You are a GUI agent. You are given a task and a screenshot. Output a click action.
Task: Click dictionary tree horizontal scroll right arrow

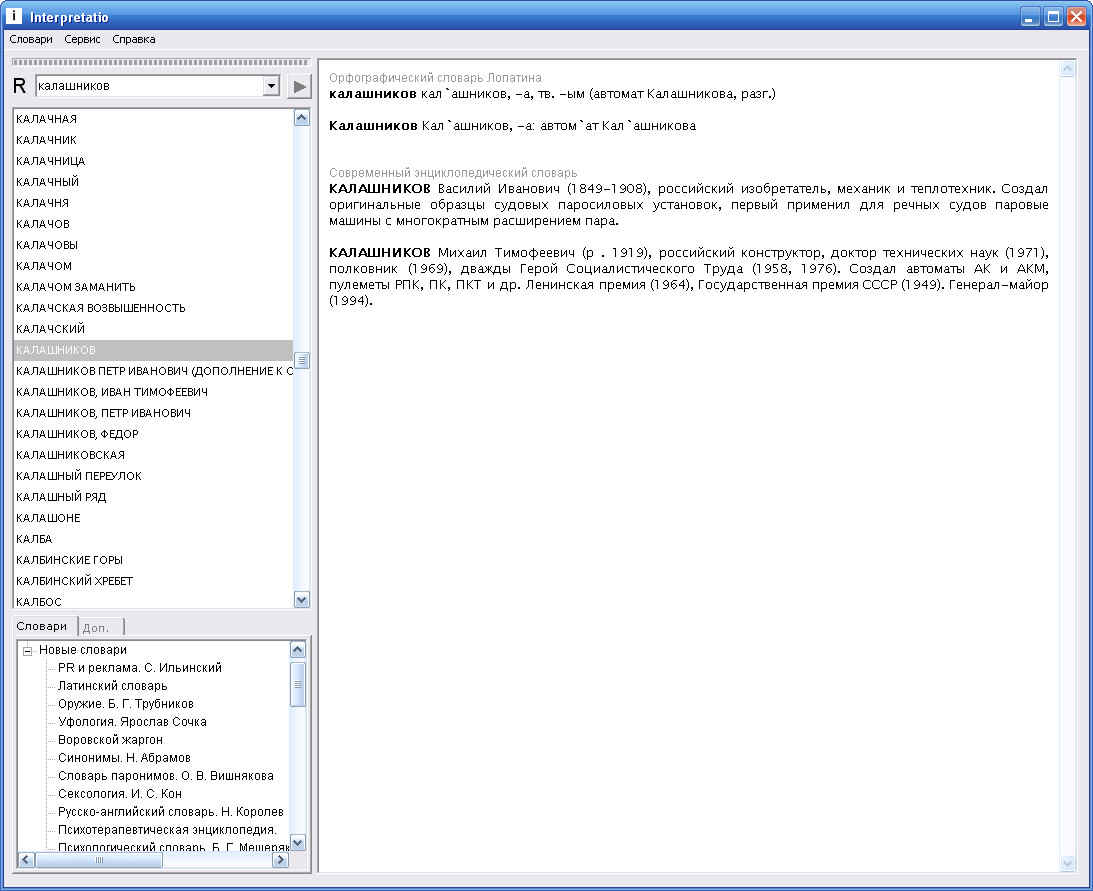[280, 860]
